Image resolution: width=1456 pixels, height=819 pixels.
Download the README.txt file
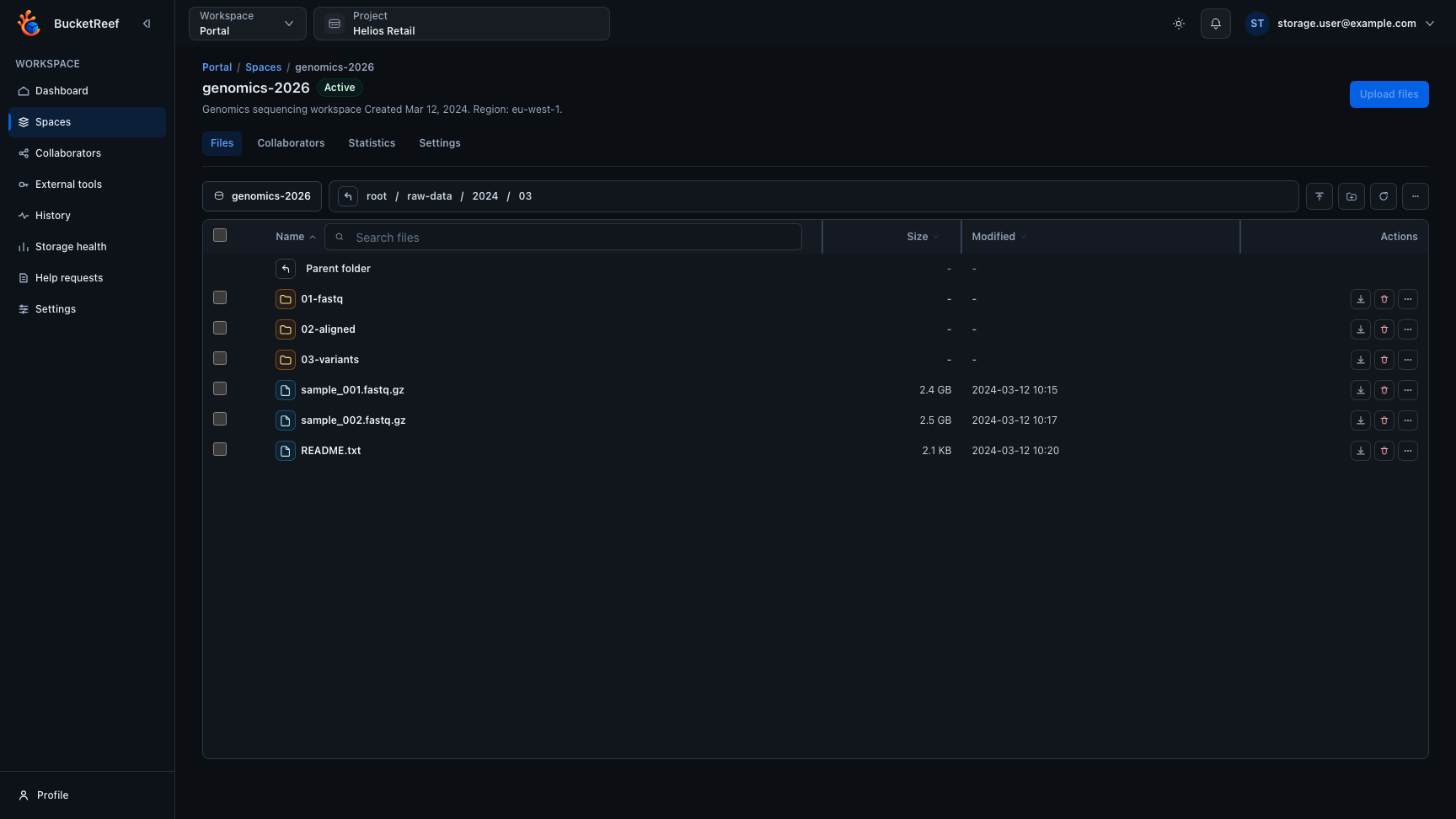(1361, 451)
